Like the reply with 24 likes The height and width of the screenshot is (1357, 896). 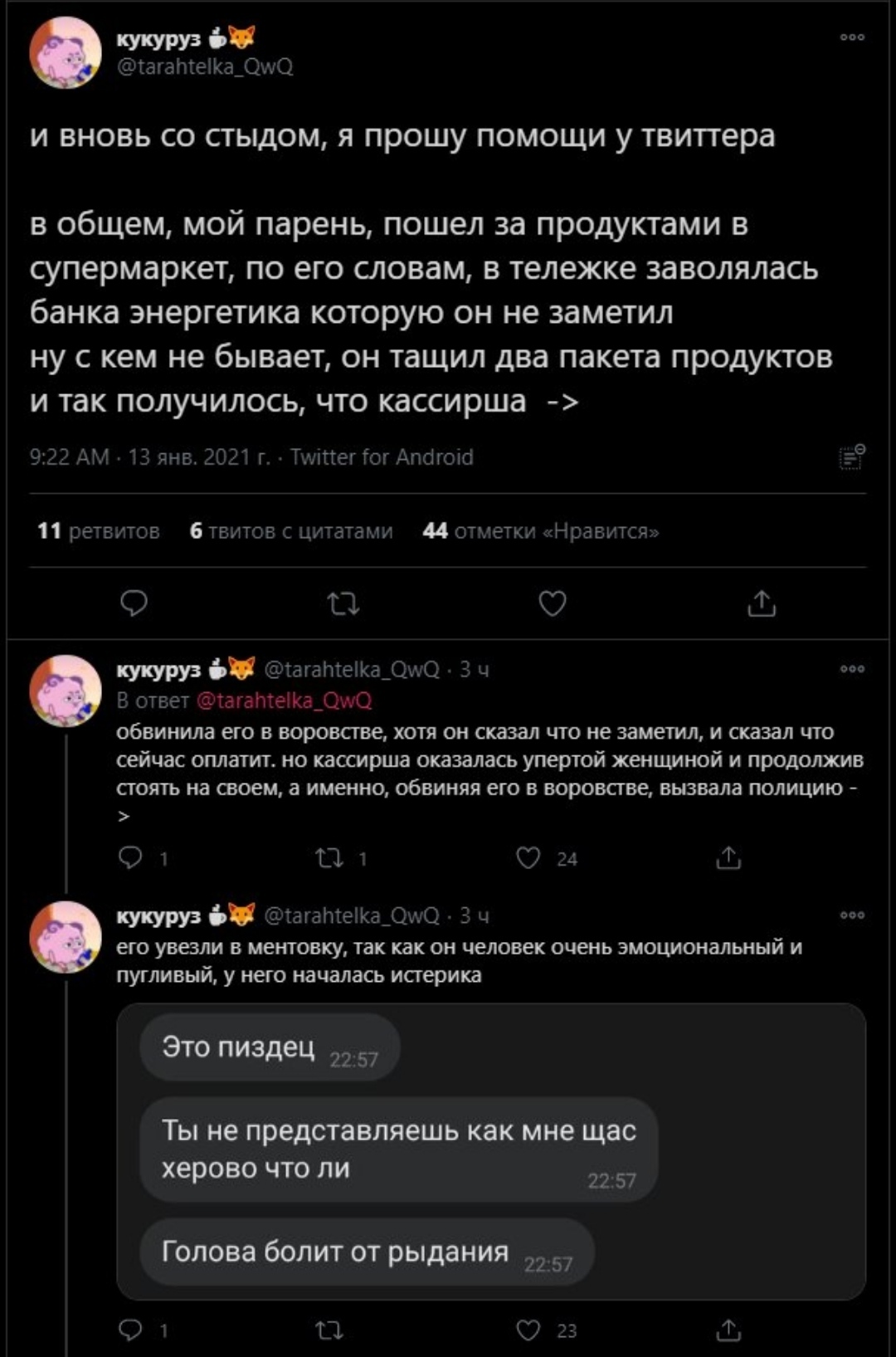click(529, 857)
